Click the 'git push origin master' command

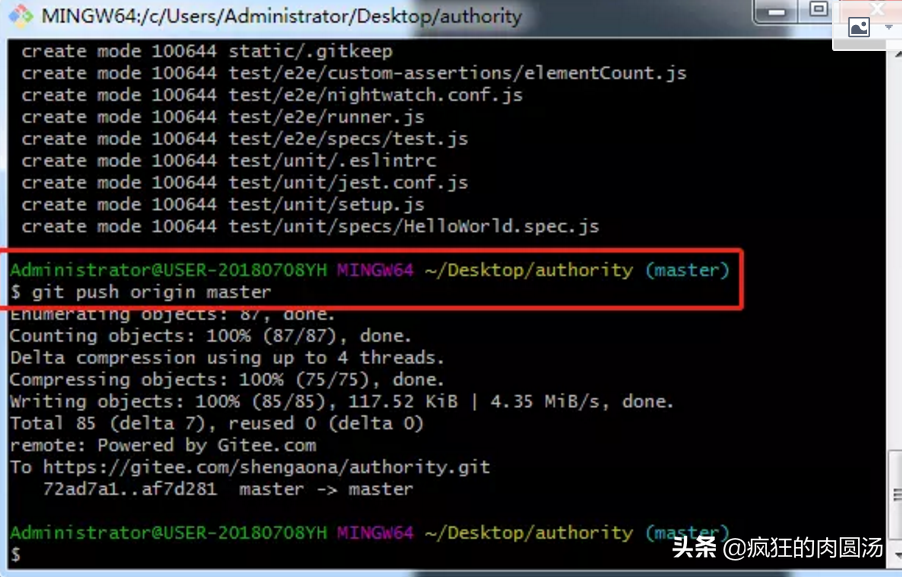pos(151,292)
